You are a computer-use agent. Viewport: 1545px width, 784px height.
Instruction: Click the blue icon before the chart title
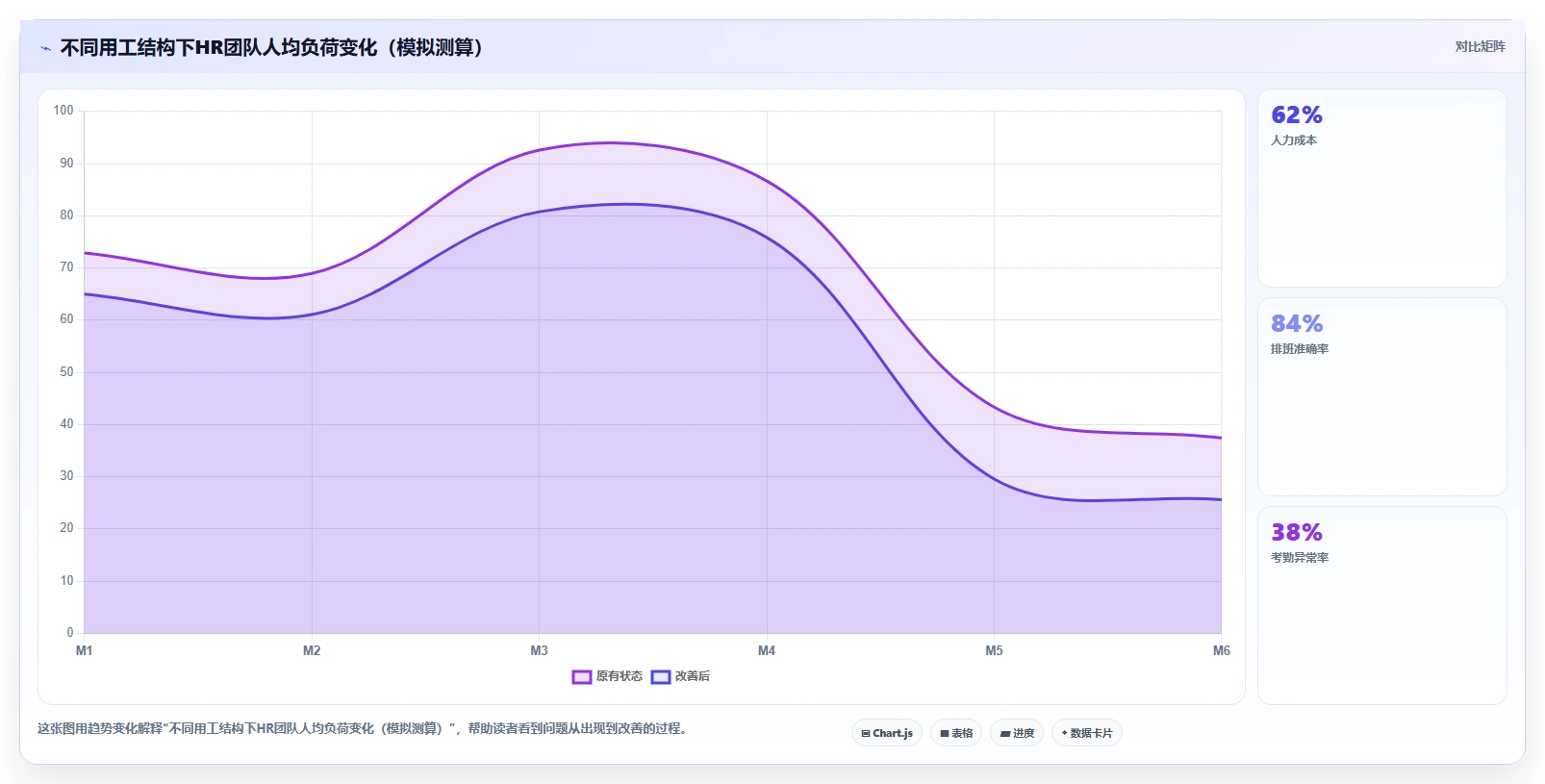click(45, 48)
